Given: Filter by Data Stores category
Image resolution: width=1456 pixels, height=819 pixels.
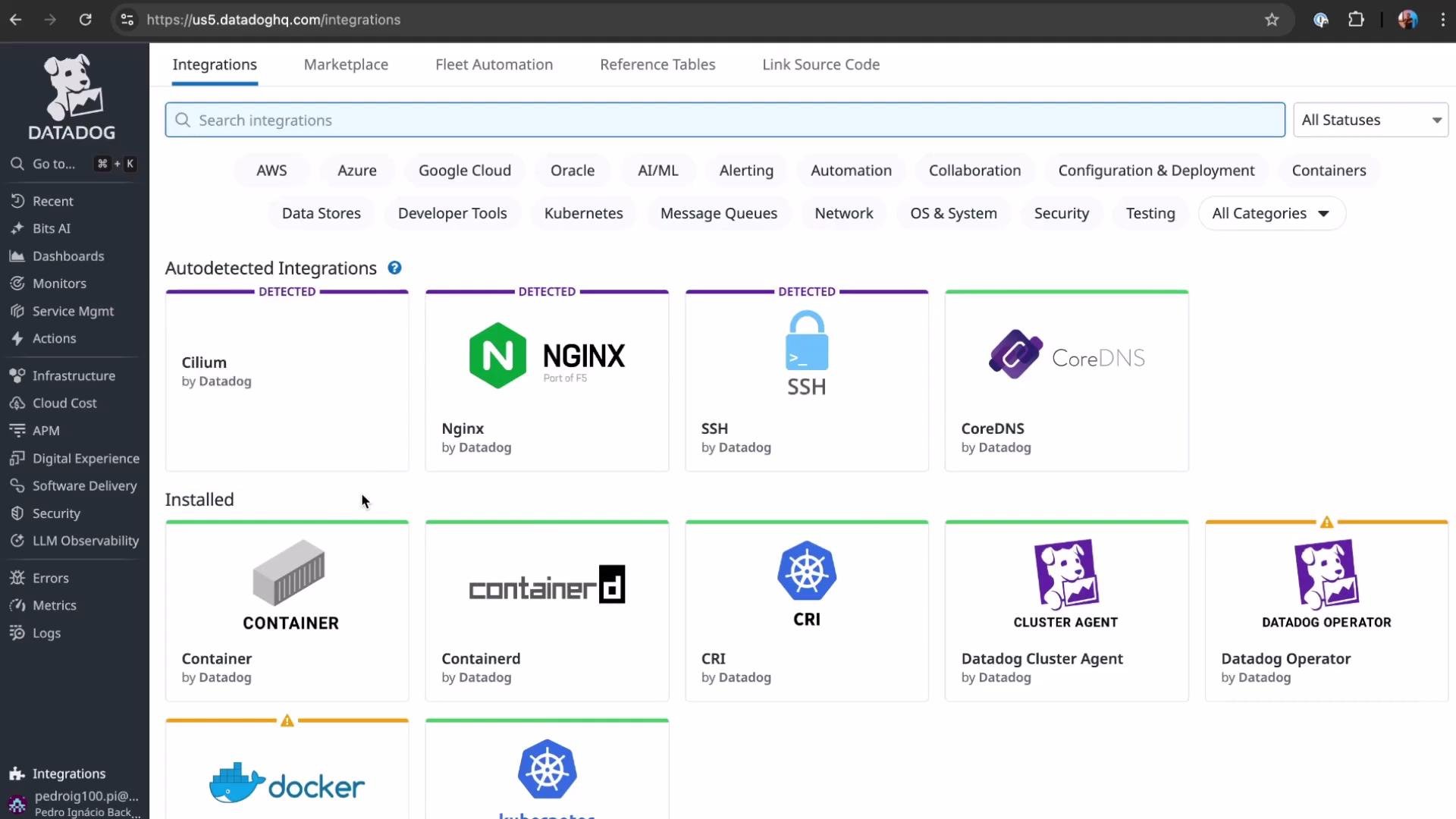Looking at the screenshot, I should pyautogui.click(x=321, y=213).
